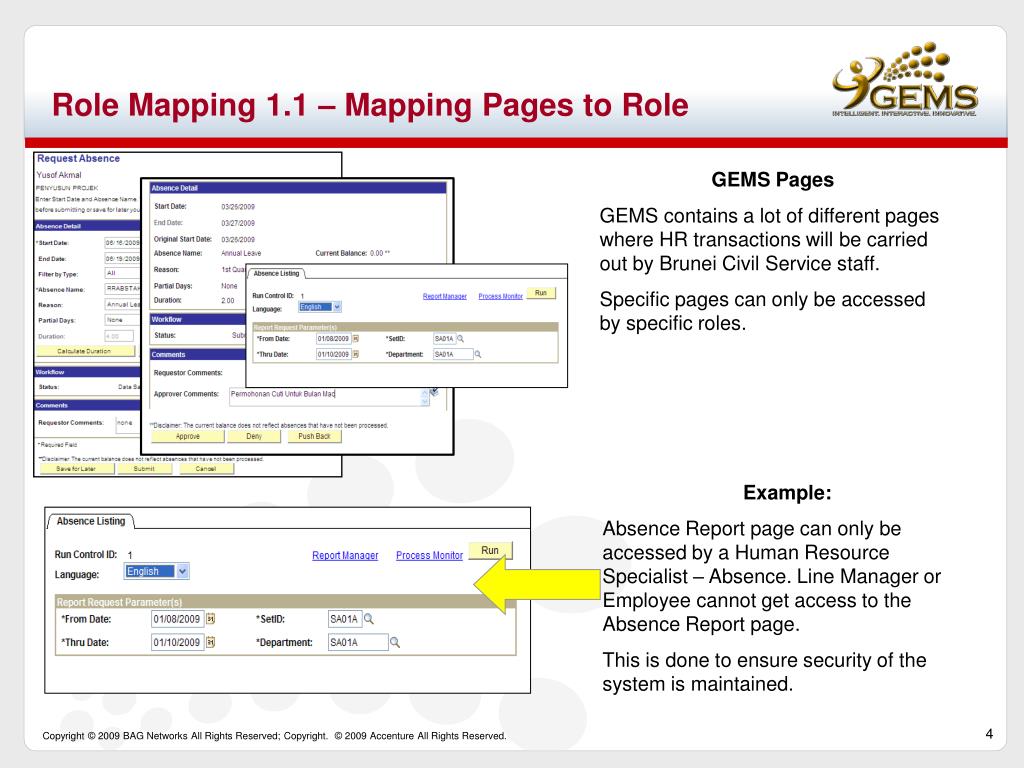Image resolution: width=1024 pixels, height=768 pixels.
Task: Open Report Manager link in enlarged Absence Listing
Action: tap(345, 555)
